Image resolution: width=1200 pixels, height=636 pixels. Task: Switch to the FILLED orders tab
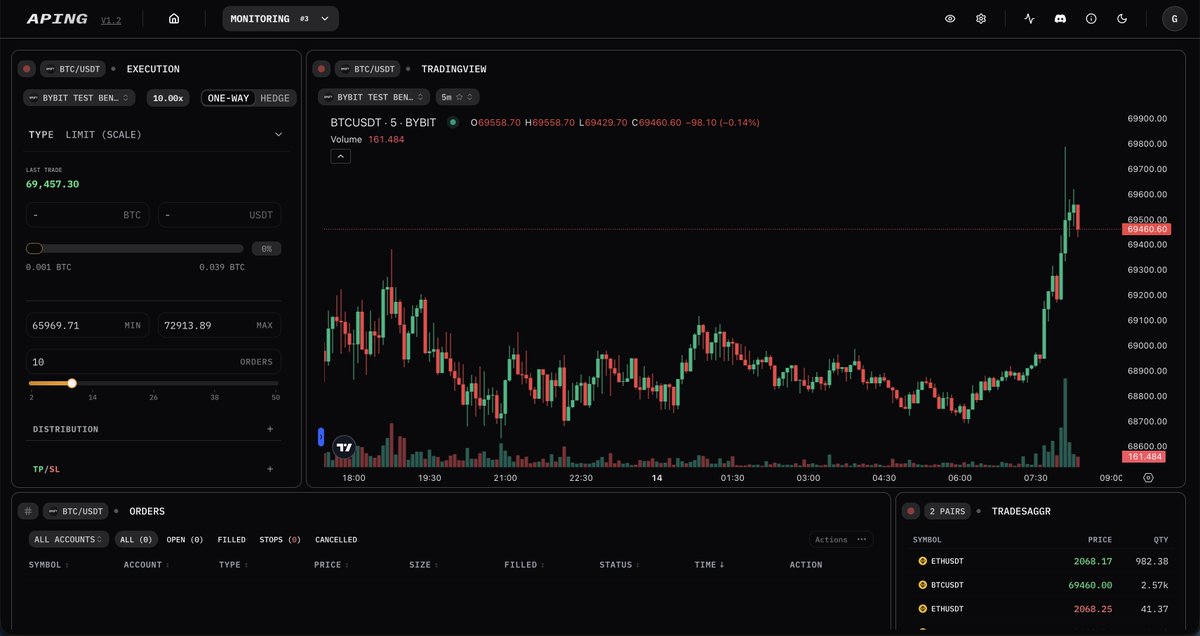point(232,539)
